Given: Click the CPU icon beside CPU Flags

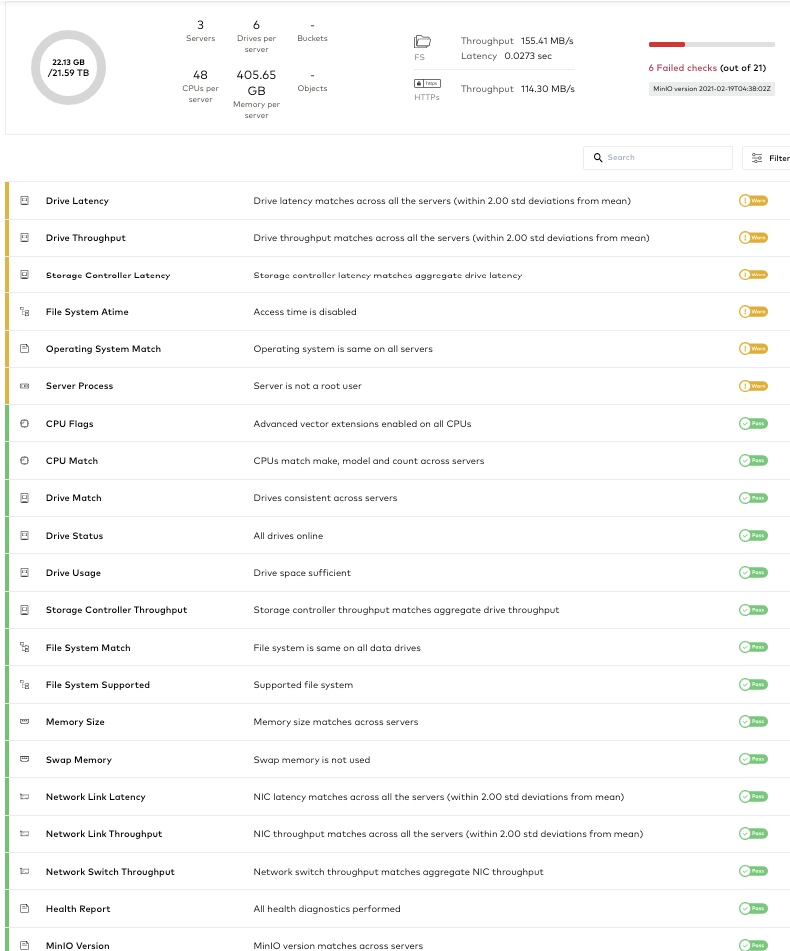Looking at the screenshot, I should (x=25, y=424).
